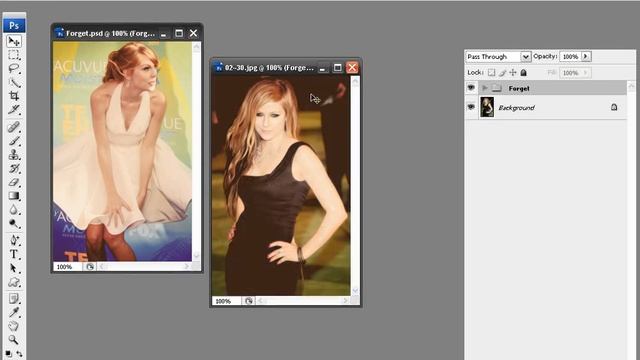Screen dimensions: 640x360
Task: Maximize the Forget.psd document window
Action: (x=179, y=33)
